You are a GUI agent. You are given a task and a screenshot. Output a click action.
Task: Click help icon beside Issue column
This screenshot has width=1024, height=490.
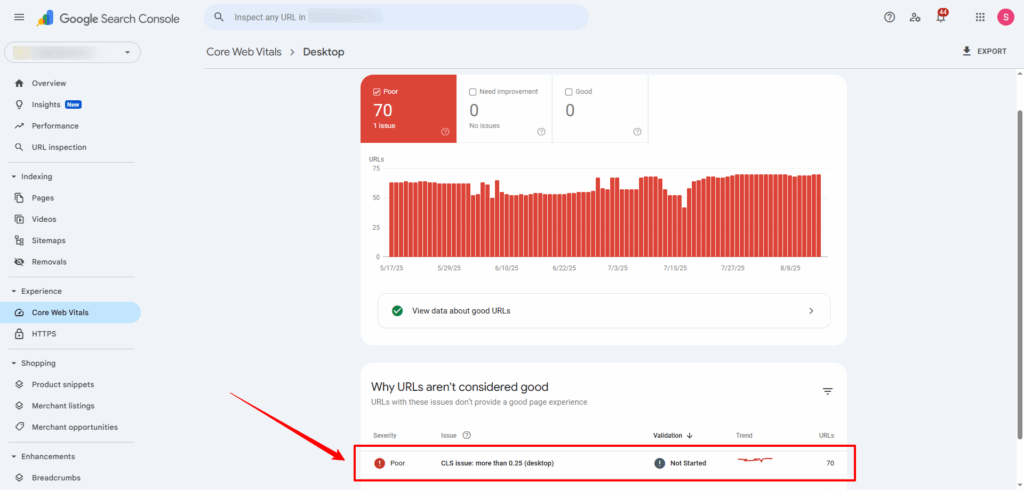466,435
